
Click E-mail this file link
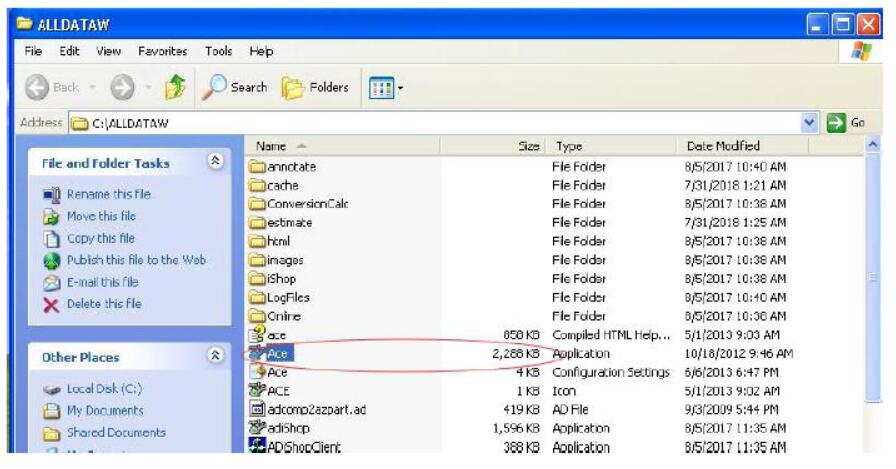coord(102,282)
